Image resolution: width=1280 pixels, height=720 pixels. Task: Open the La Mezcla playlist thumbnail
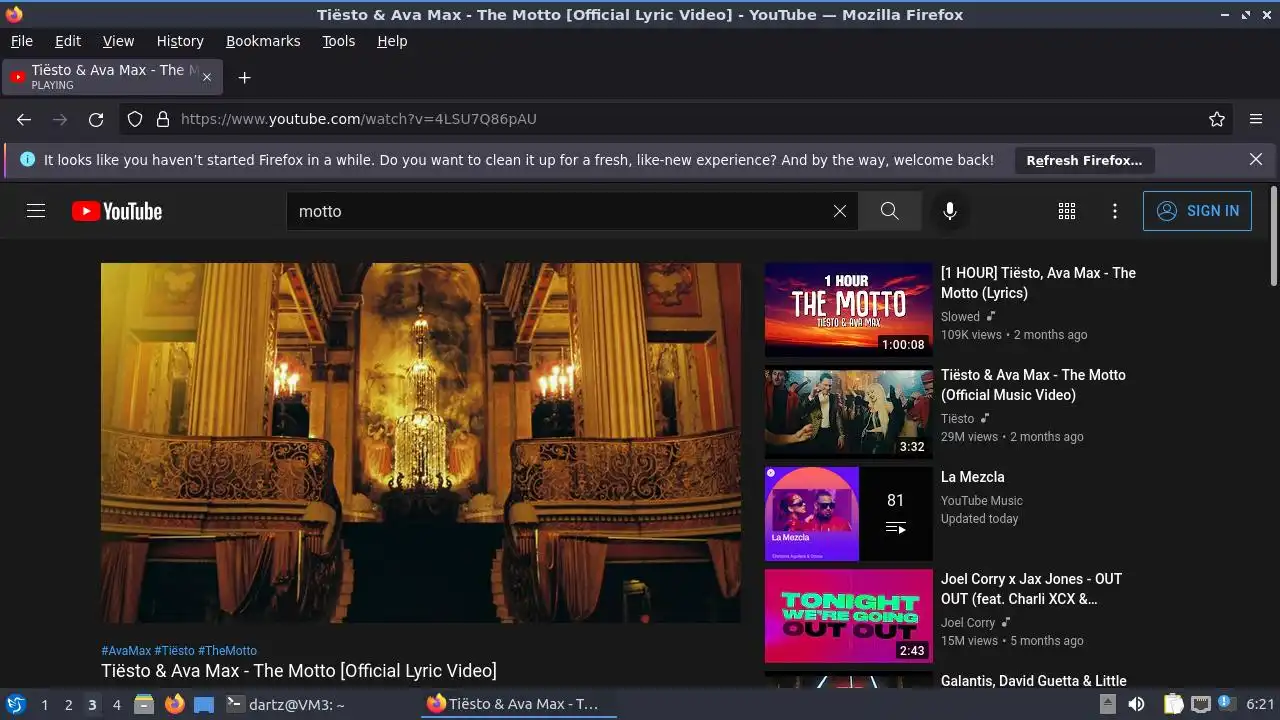848,514
